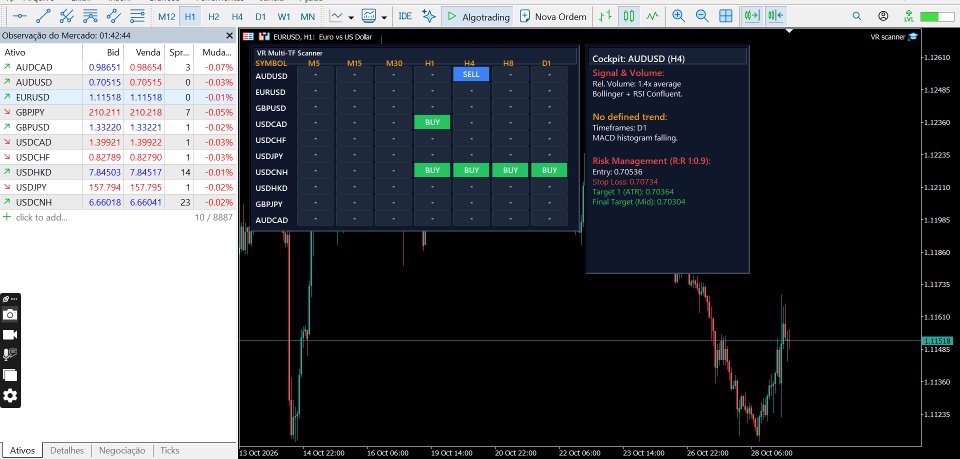Zoom out of the chart
This screenshot has width=960, height=459.
702,17
